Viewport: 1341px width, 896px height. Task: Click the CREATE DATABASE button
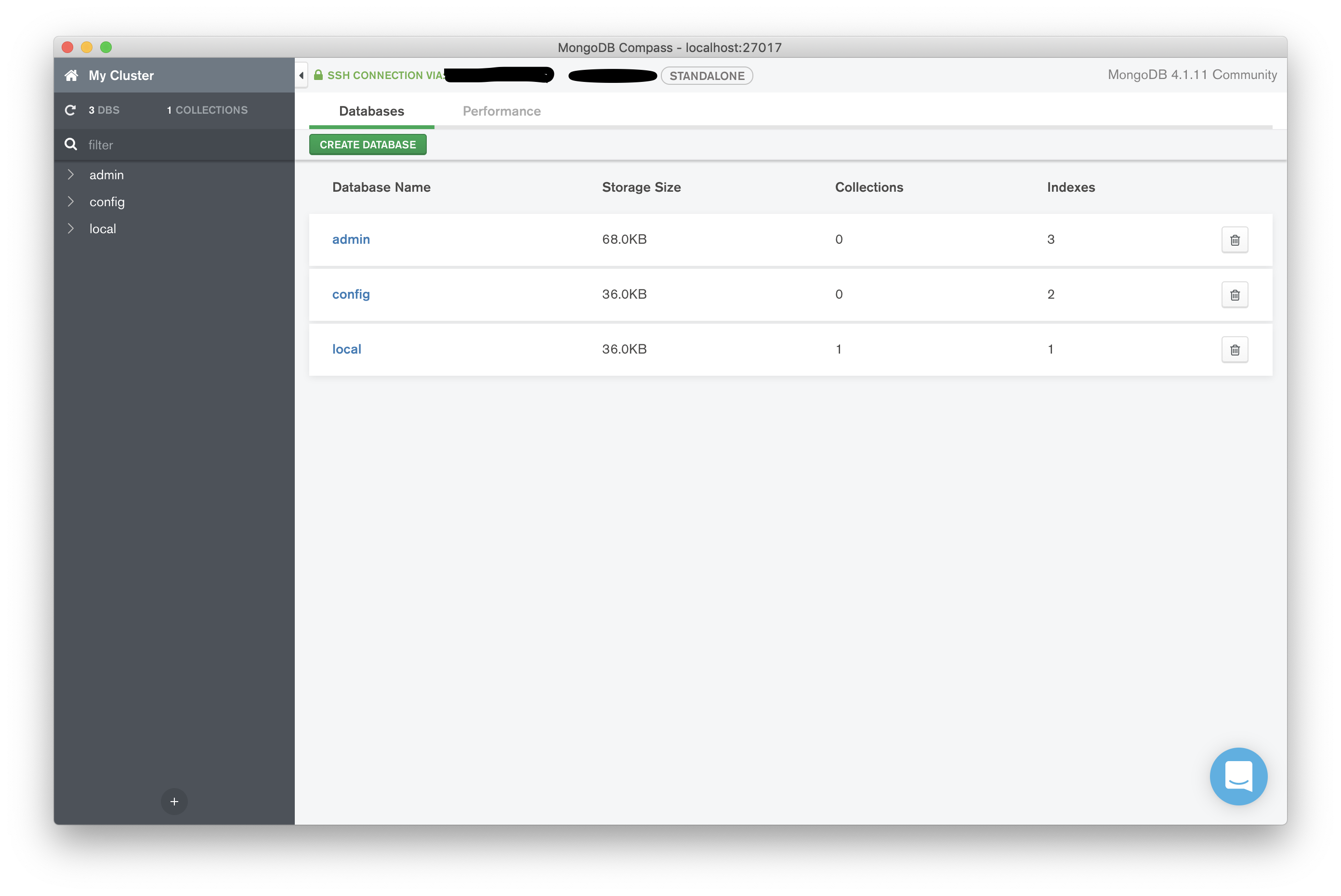click(x=368, y=145)
